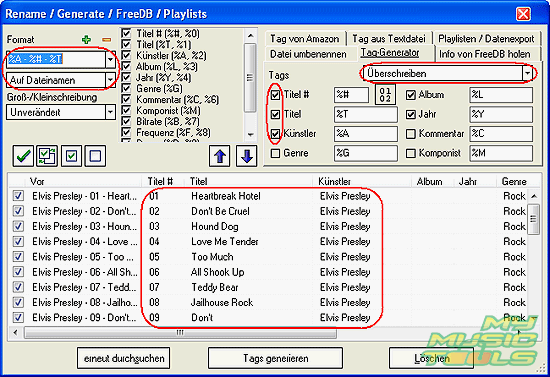The width and height of the screenshot is (550, 377).
Task: Click Künstler (%A, %2) list entry
Action: (x=171, y=55)
